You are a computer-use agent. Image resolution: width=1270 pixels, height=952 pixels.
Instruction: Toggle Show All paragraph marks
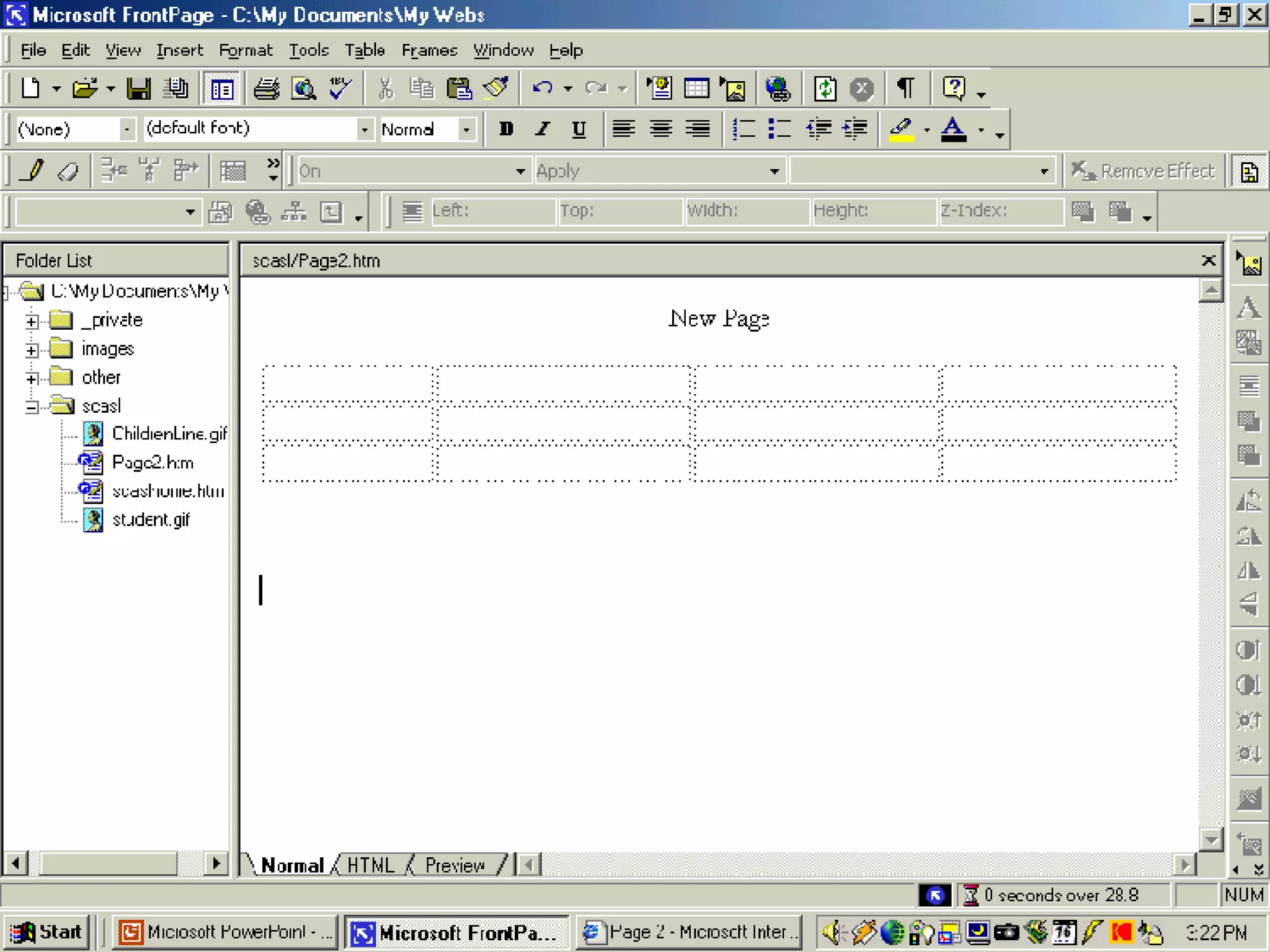[x=905, y=89]
